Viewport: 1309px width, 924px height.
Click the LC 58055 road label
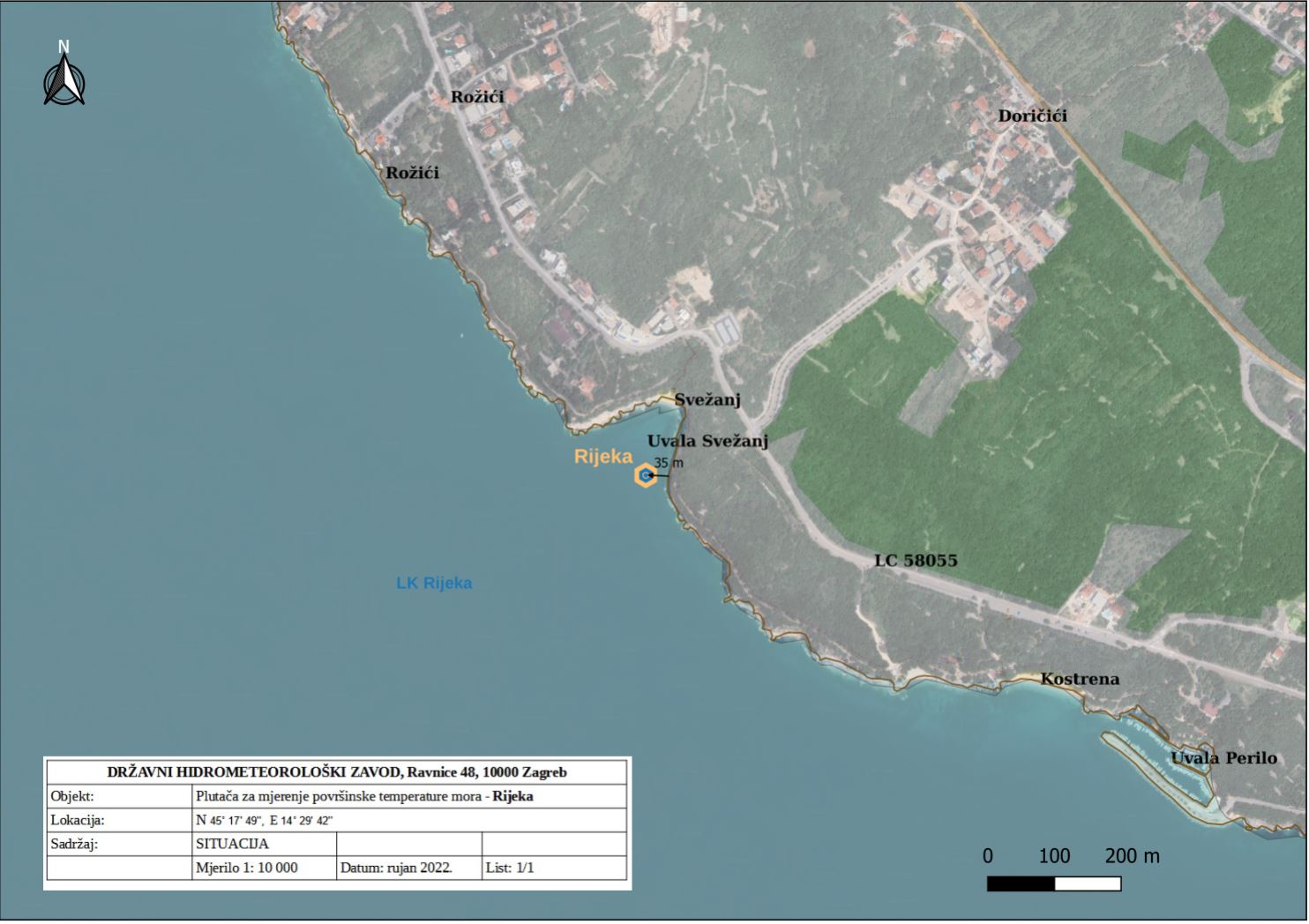pos(916,561)
